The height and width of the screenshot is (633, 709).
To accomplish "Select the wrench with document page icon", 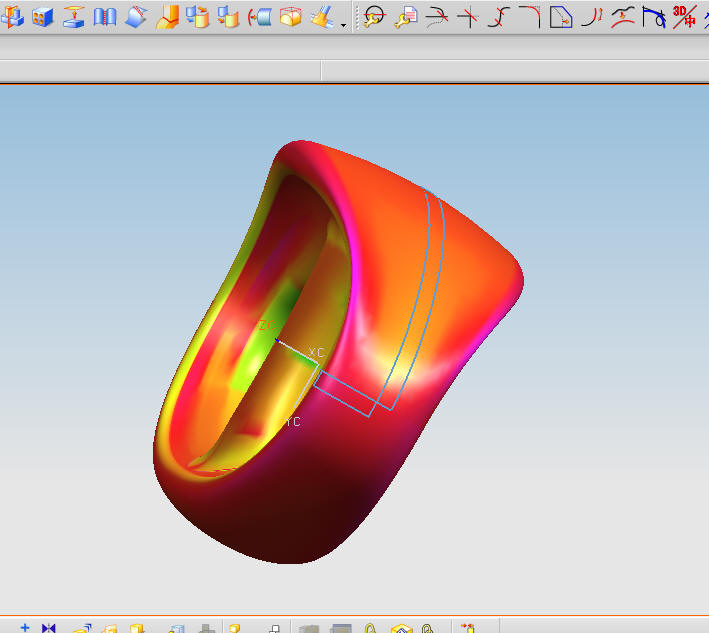I will (x=406, y=17).
